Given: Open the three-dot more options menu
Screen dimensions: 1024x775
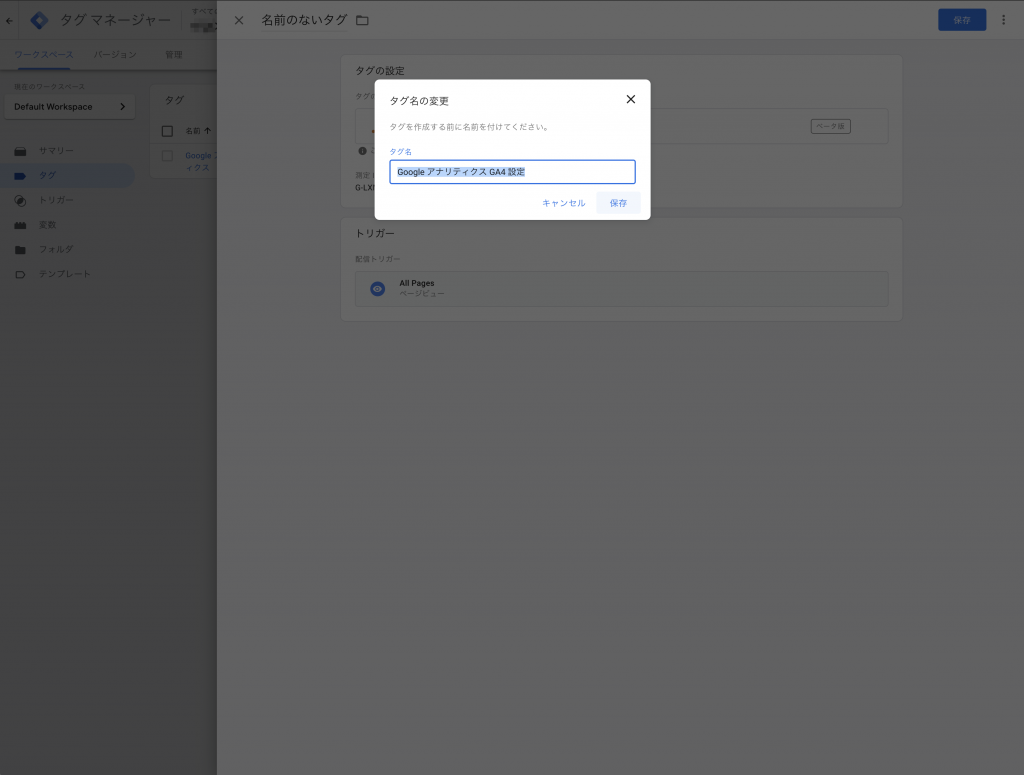Looking at the screenshot, I should coord(1003,20).
